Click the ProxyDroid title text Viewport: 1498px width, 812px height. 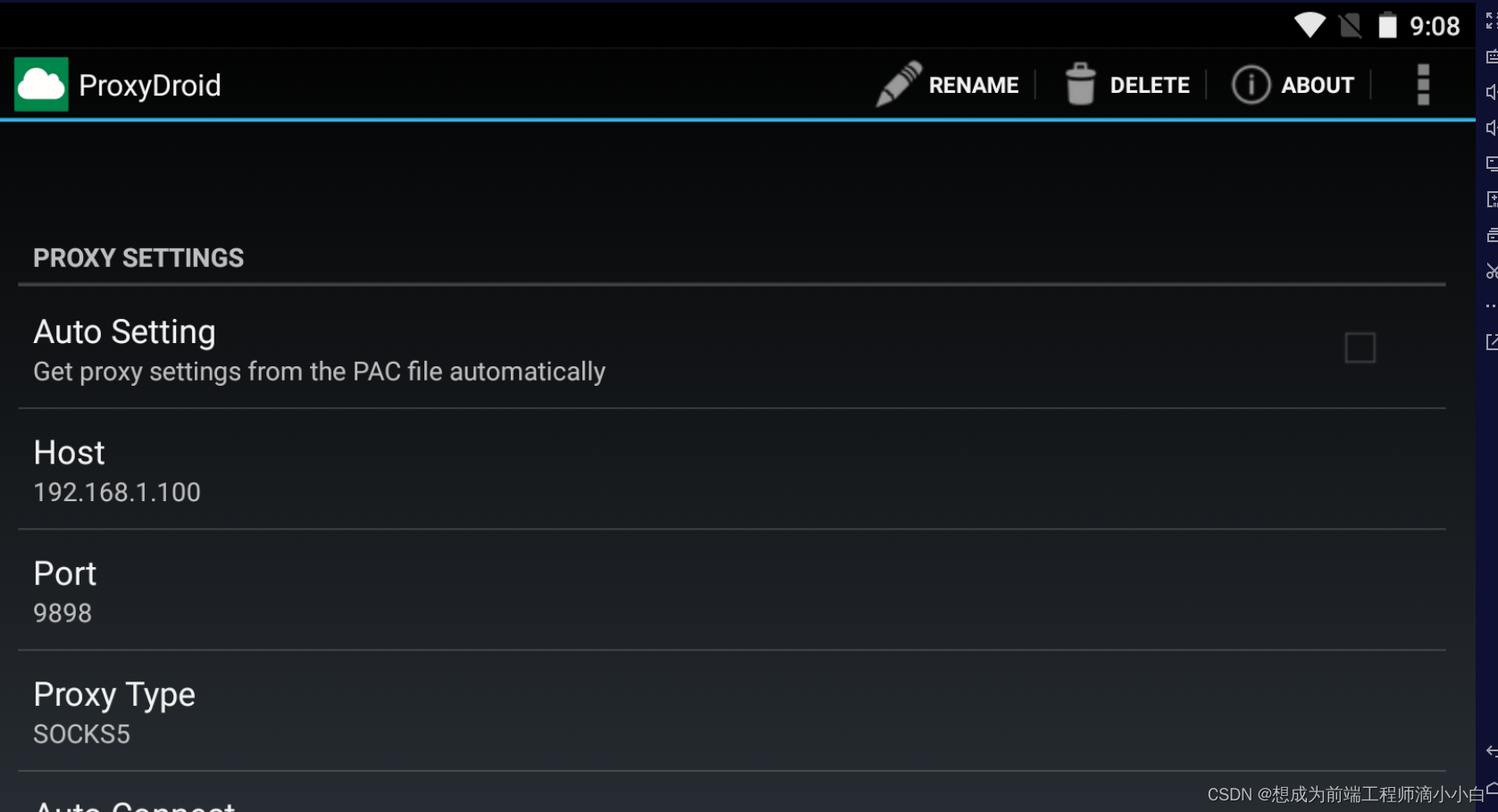(149, 86)
